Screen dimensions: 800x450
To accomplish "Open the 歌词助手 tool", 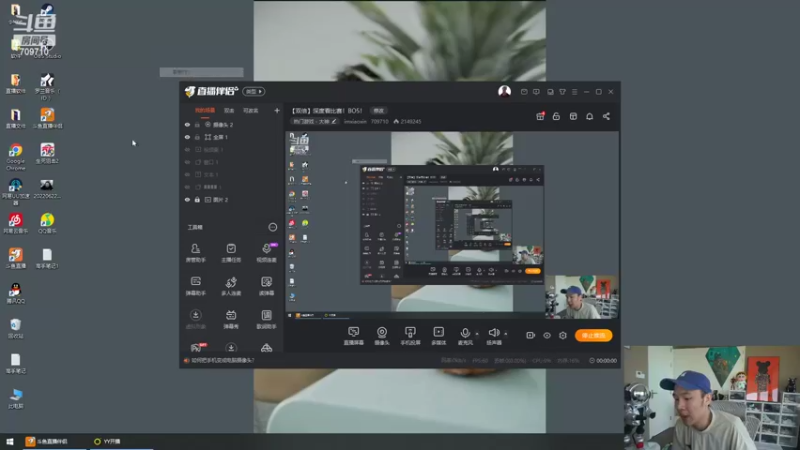I will (266, 319).
